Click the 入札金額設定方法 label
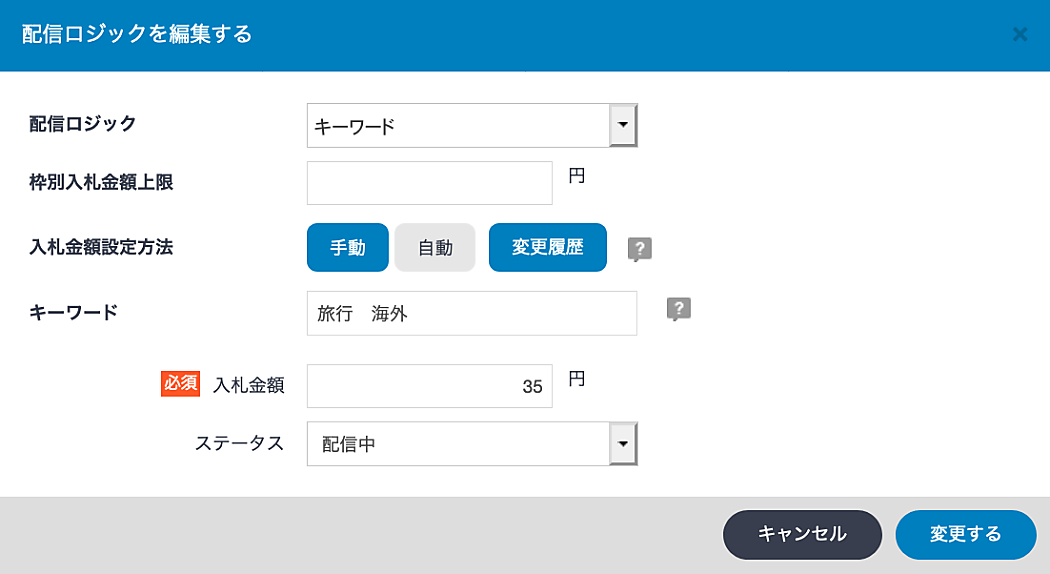 [x=101, y=247]
